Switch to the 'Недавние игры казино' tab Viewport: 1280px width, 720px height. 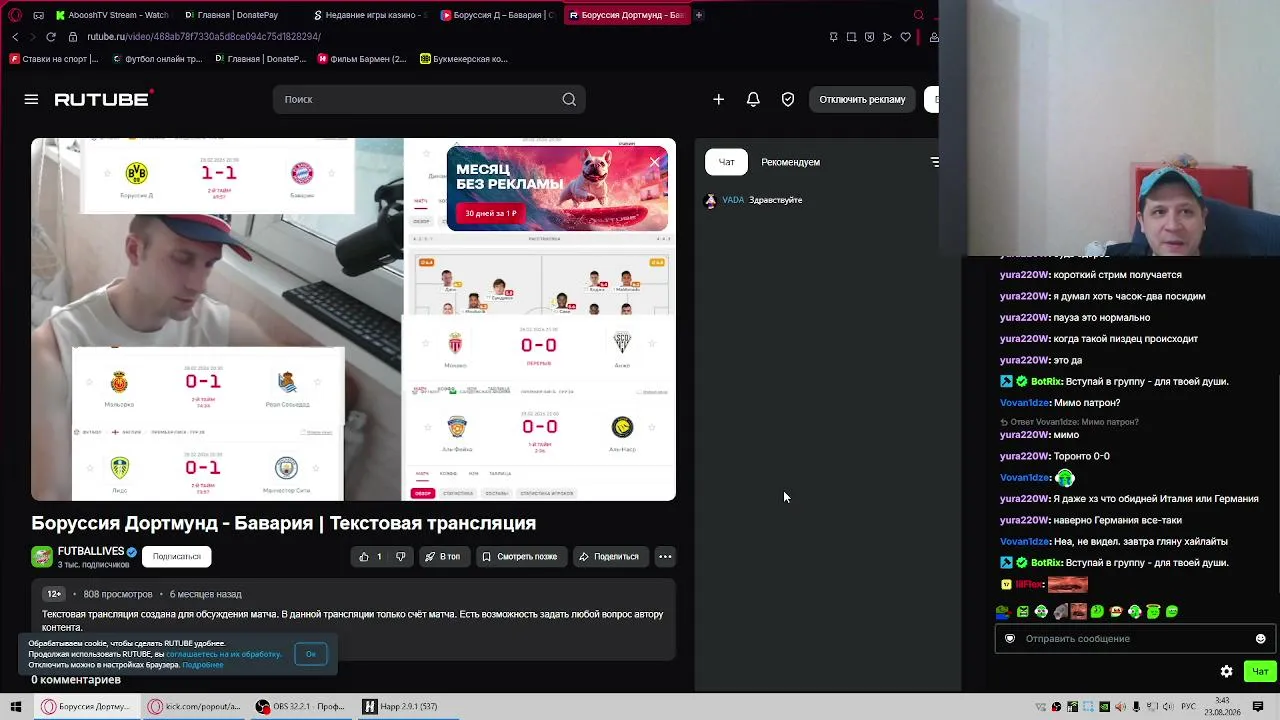[370, 15]
